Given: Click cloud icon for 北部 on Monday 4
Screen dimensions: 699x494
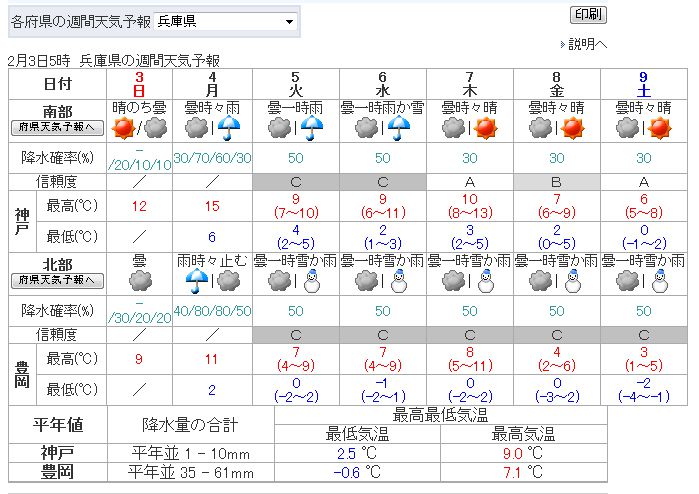Looking at the screenshot, I should pos(229,281).
